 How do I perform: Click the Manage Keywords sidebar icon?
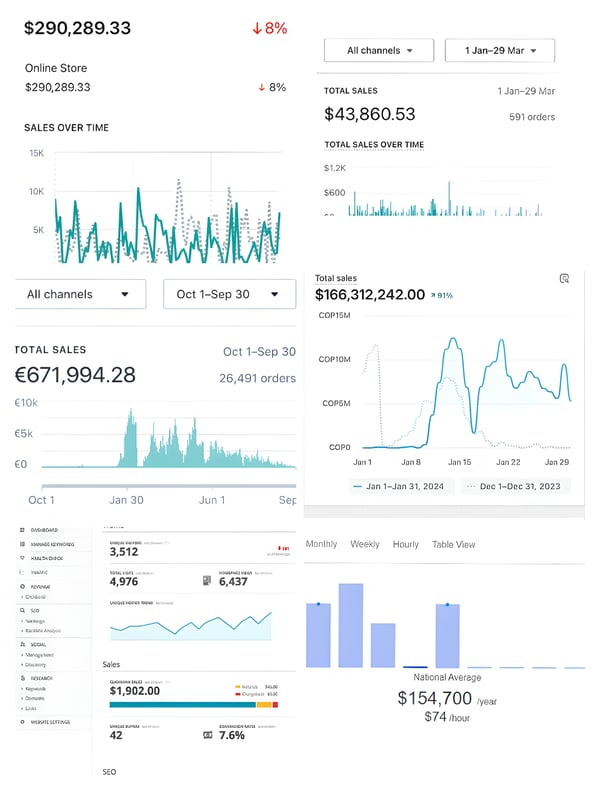click(22, 544)
